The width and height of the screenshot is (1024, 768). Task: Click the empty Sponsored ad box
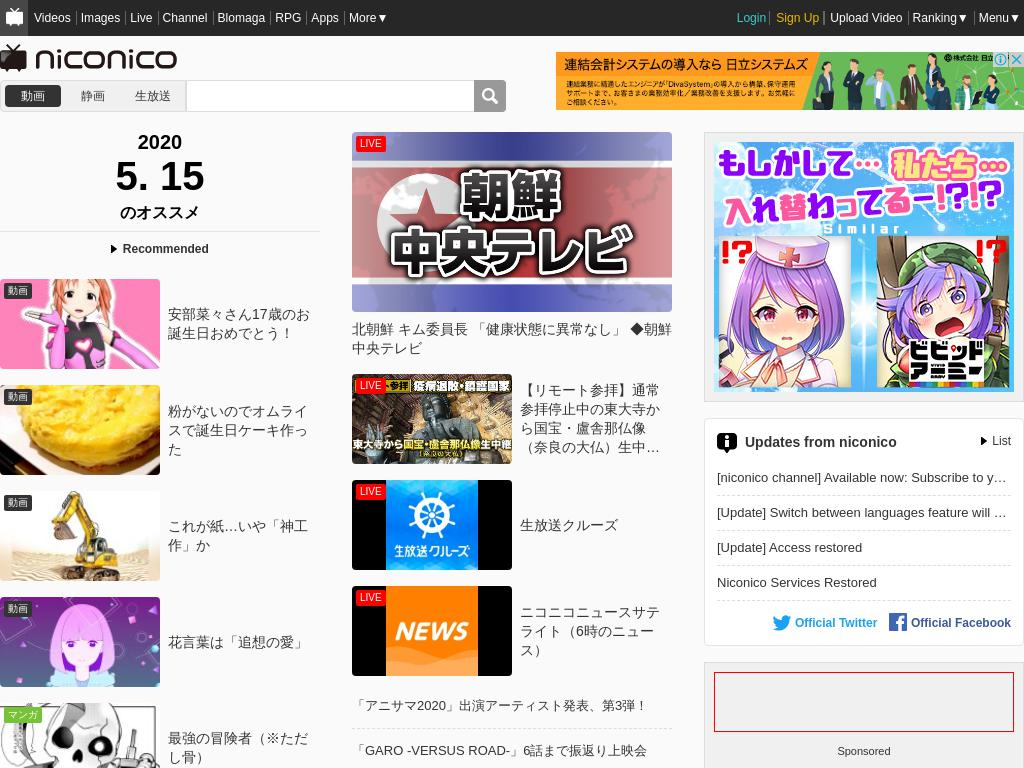(x=864, y=702)
